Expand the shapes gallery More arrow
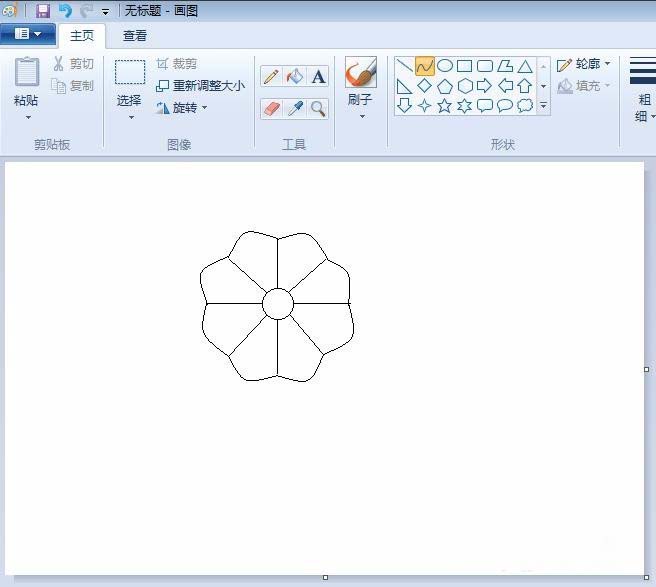This screenshot has height=587, width=656. [543, 105]
